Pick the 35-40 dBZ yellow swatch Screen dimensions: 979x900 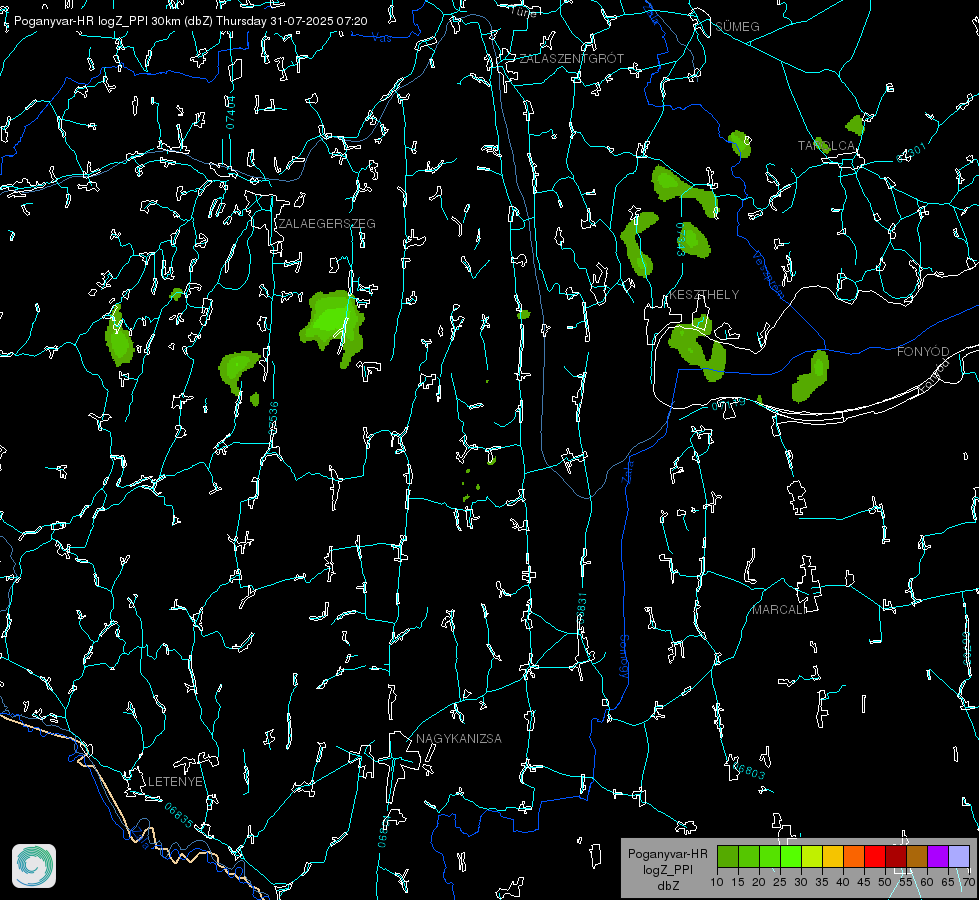coord(833,856)
